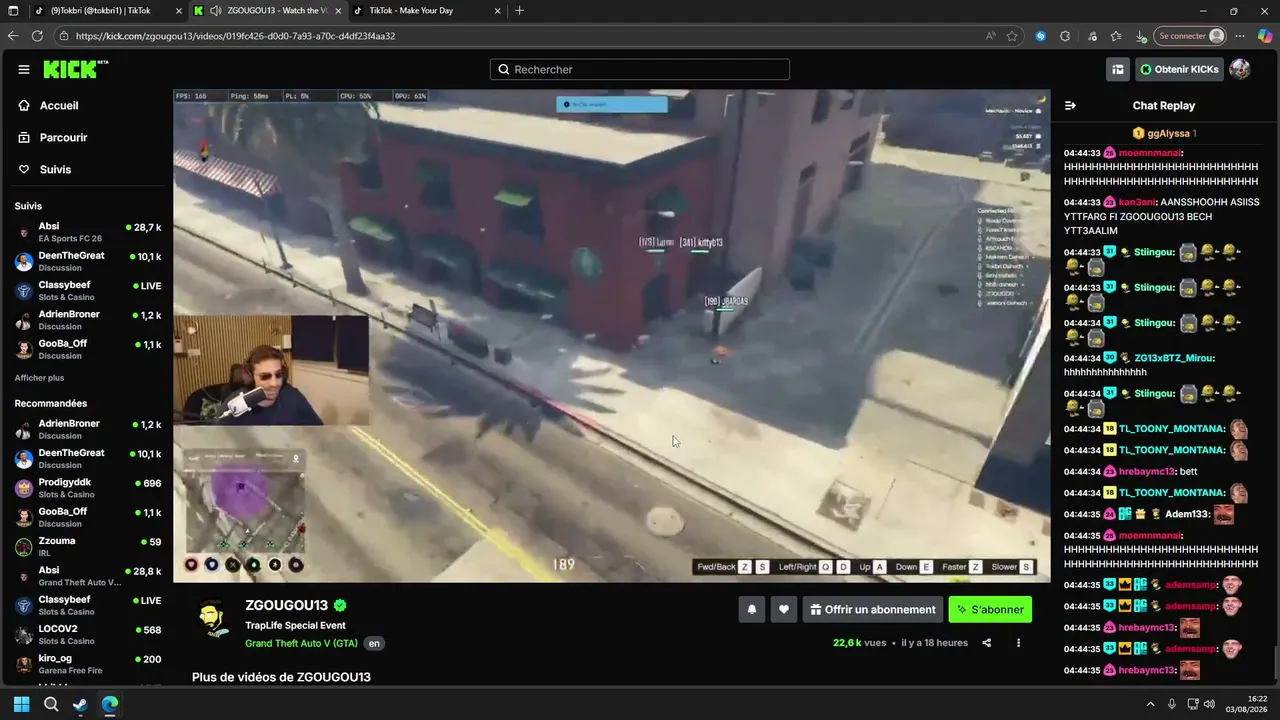The height and width of the screenshot is (720, 1280).
Task: Open the browser Downloads icon
Action: pyautogui.click(x=1141, y=36)
